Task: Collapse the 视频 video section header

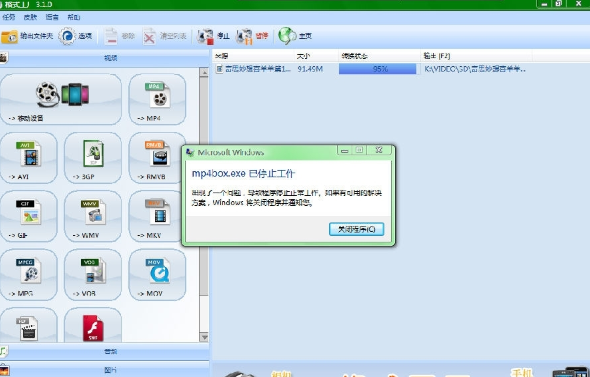Action: pyautogui.click(x=105, y=58)
